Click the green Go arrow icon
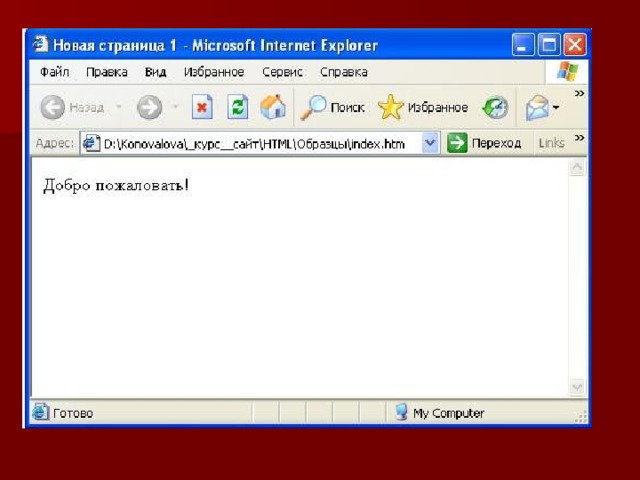 [x=457, y=143]
